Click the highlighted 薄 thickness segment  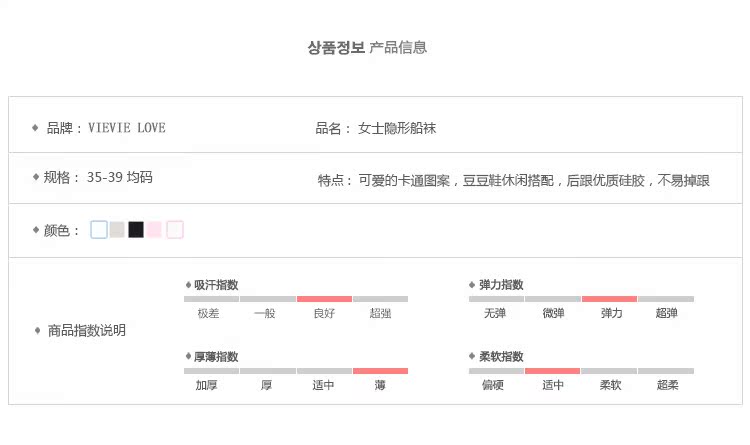(x=380, y=370)
